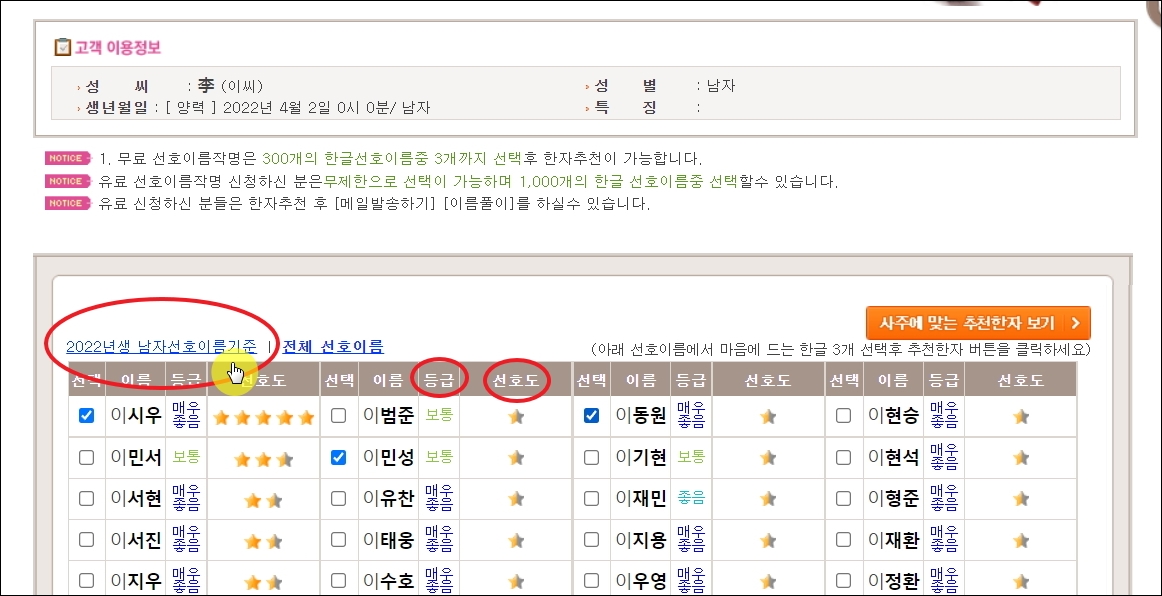1162x596 pixels.
Task: Check the 이민서 name checkbox
Action: coord(87,457)
